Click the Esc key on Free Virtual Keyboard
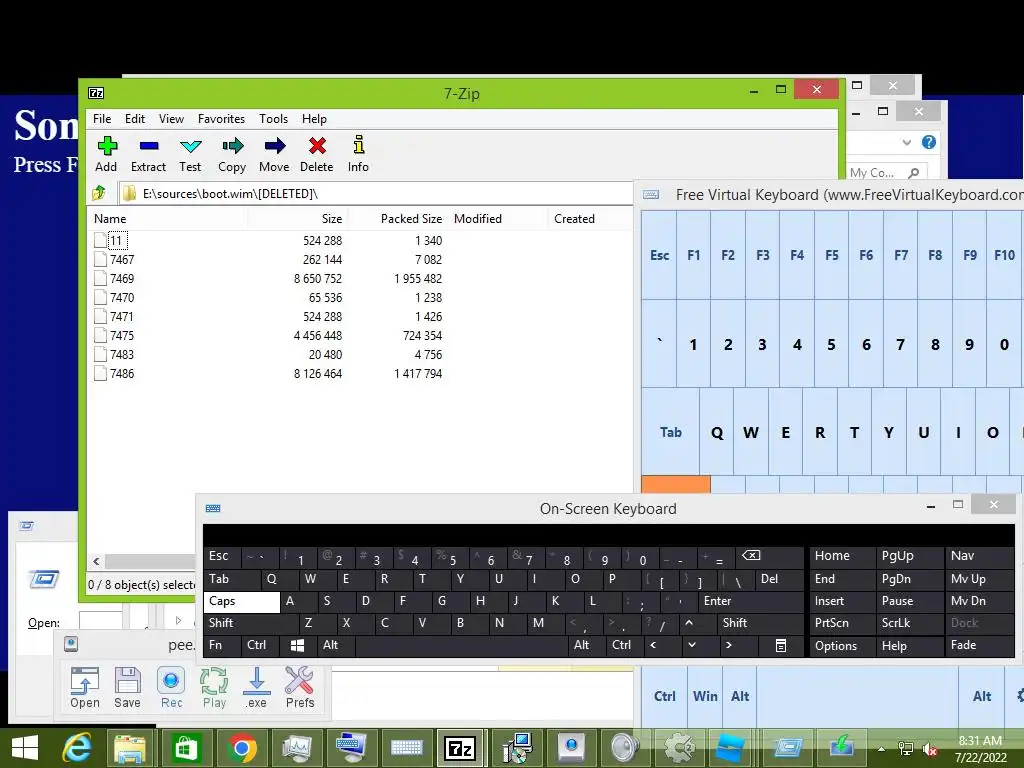 point(659,255)
